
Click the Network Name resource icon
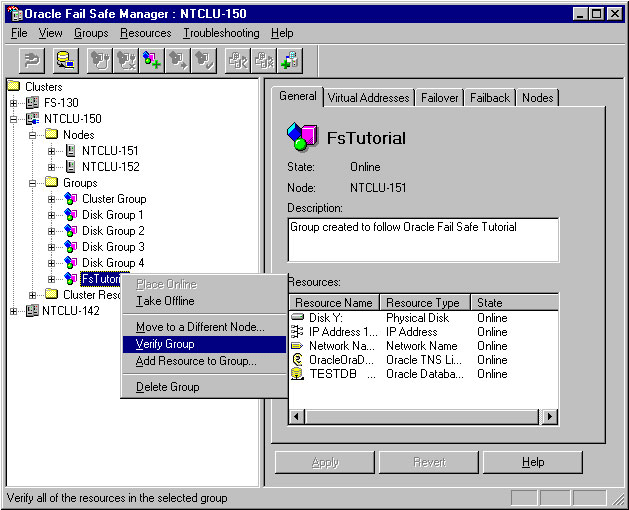tap(297, 345)
